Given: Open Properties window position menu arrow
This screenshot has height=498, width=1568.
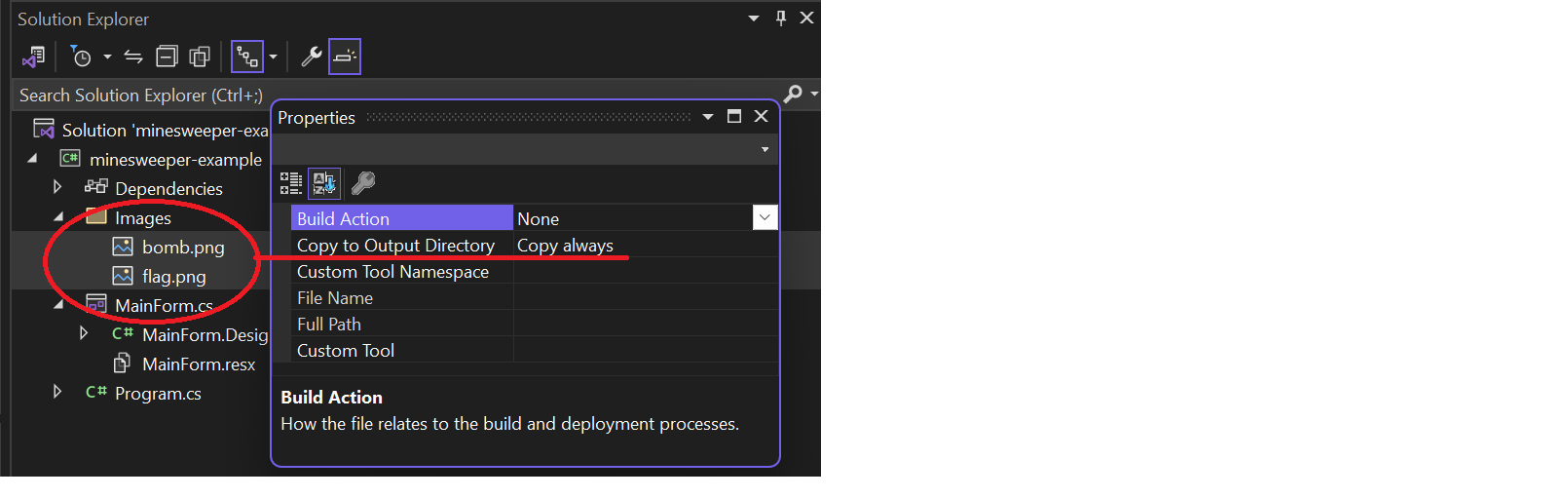Looking at the screenshot, I should click(708, 117).
